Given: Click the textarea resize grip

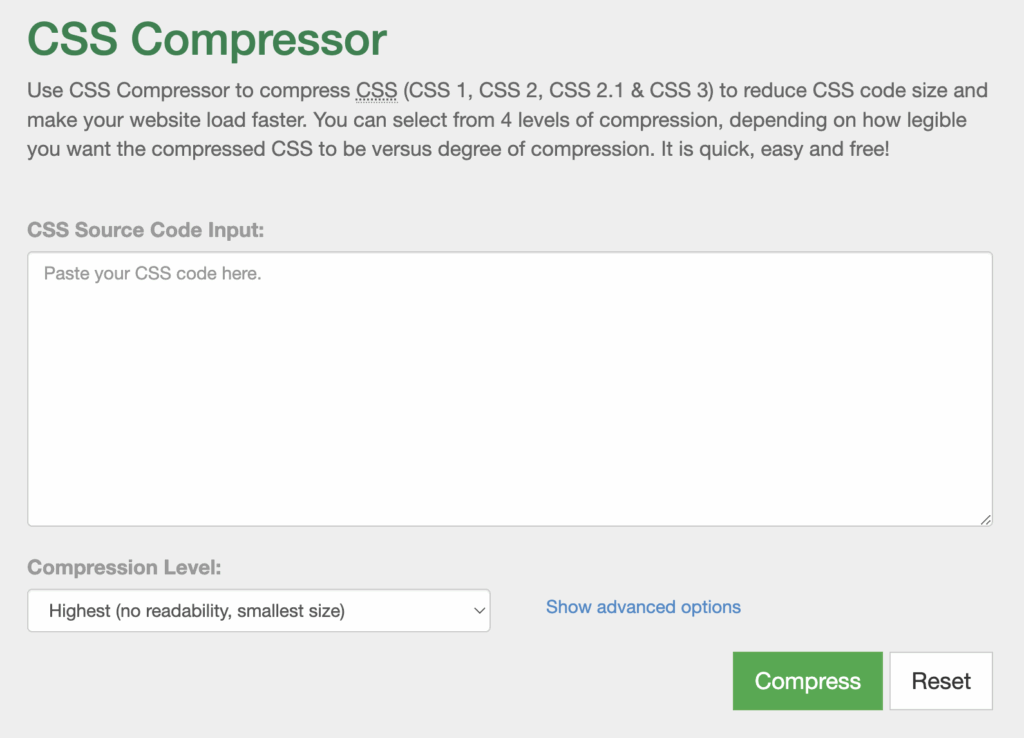Looking at the screenshot, I should click(985, 518).
